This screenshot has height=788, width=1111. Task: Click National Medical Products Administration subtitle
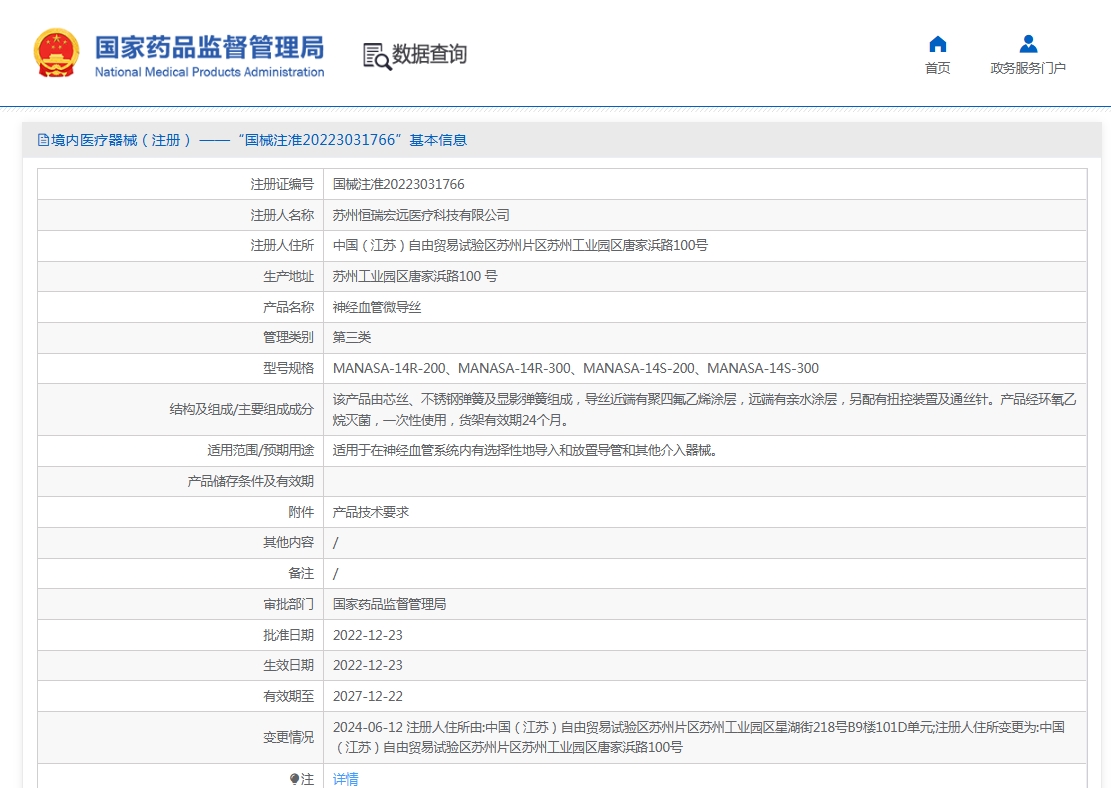click(210, 72)
